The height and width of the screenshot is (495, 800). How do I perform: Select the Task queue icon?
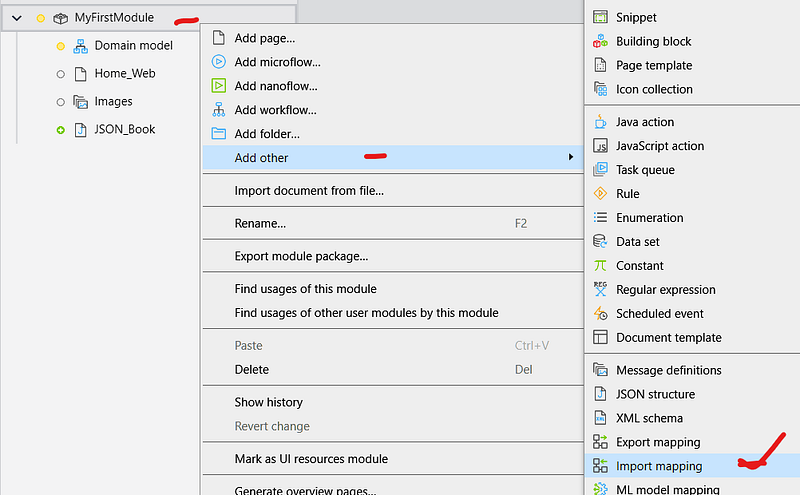click(600, 170)
